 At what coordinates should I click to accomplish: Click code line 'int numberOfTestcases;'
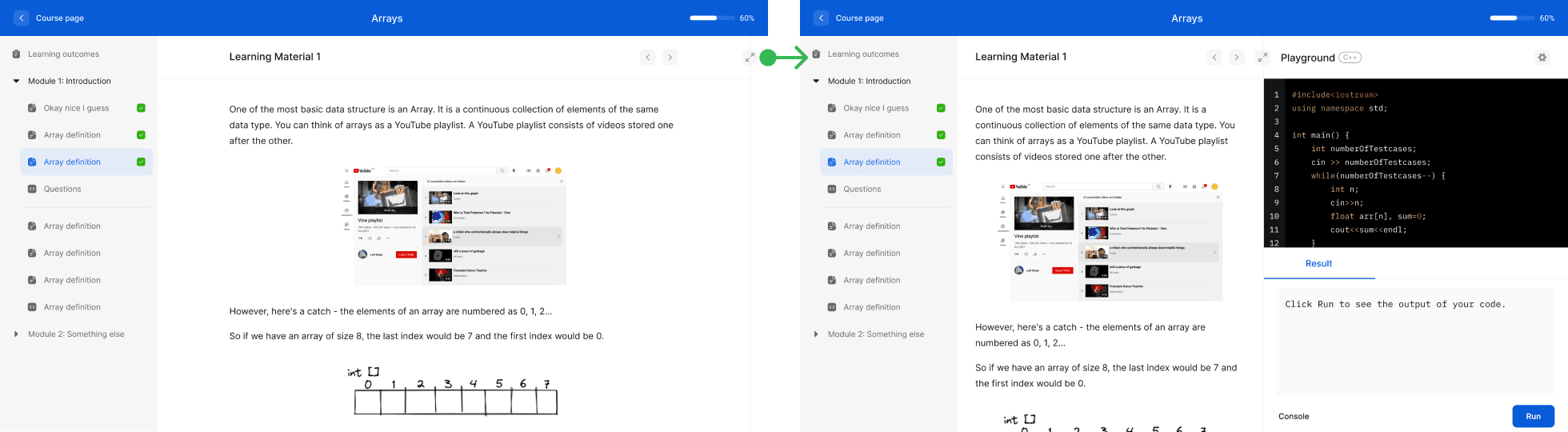point(1363,149)
